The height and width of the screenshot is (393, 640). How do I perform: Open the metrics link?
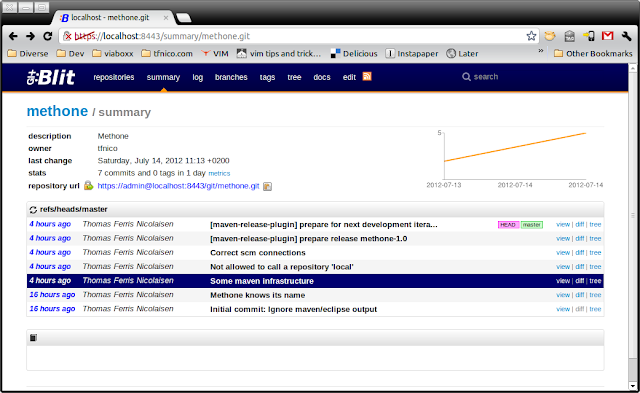tap(219, 173)
